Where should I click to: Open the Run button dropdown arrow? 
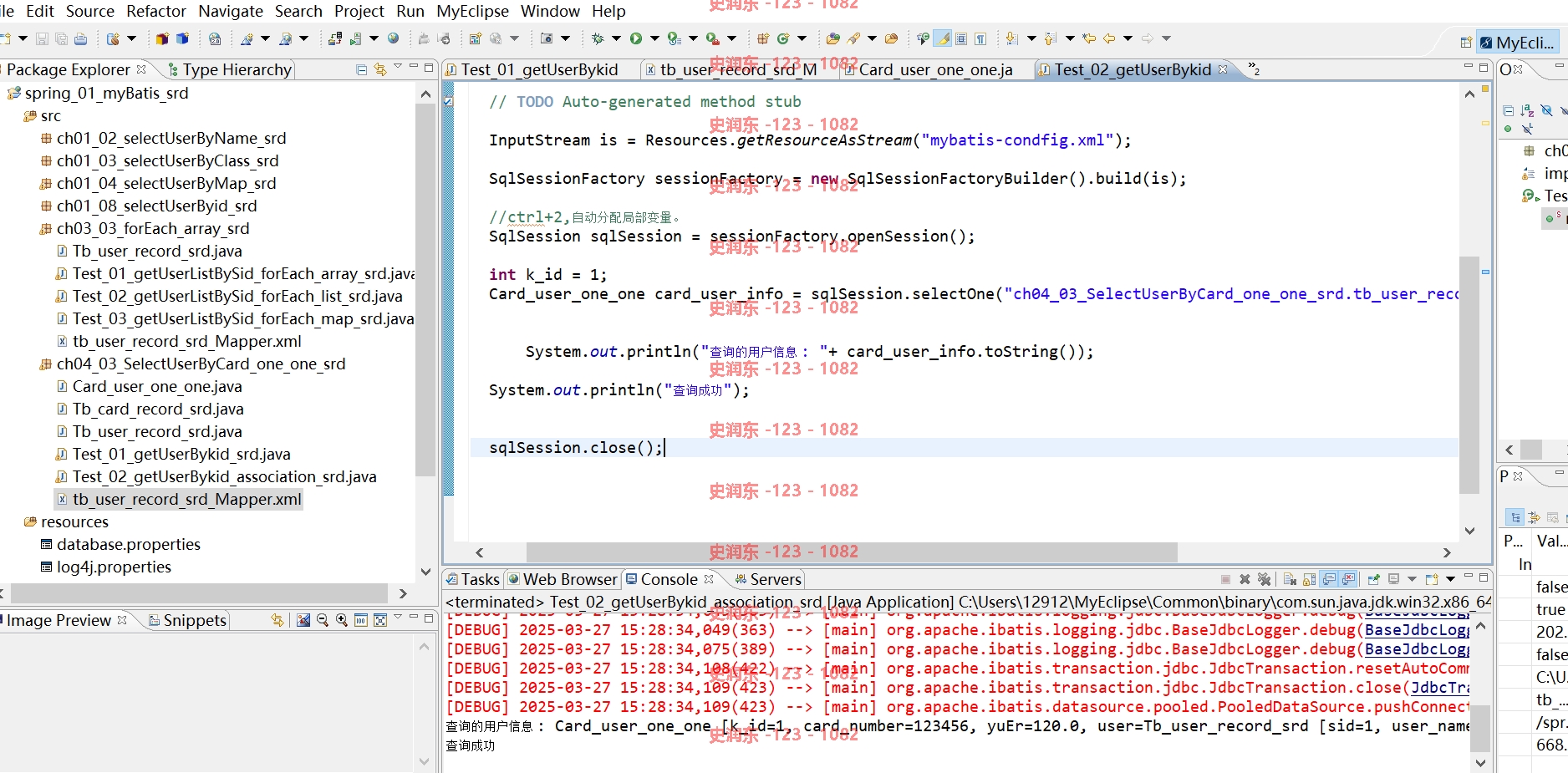(x=654, y=38)
